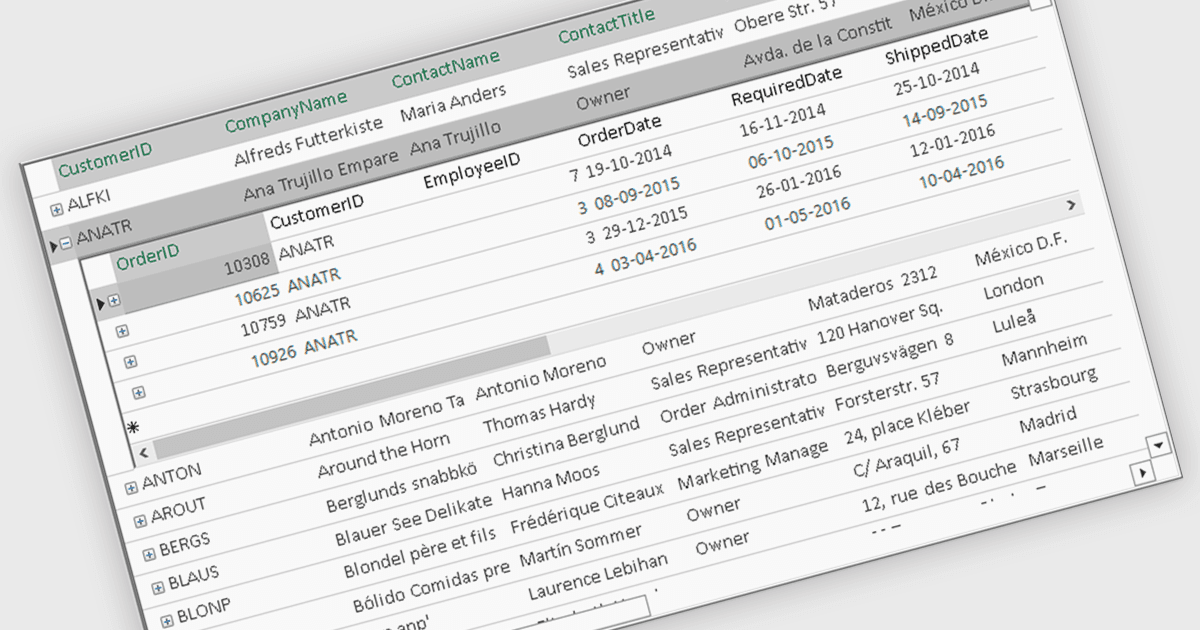Select order date 03-04-2016
This screenshot has height=630, width=1200.
[x=653, y=257]
